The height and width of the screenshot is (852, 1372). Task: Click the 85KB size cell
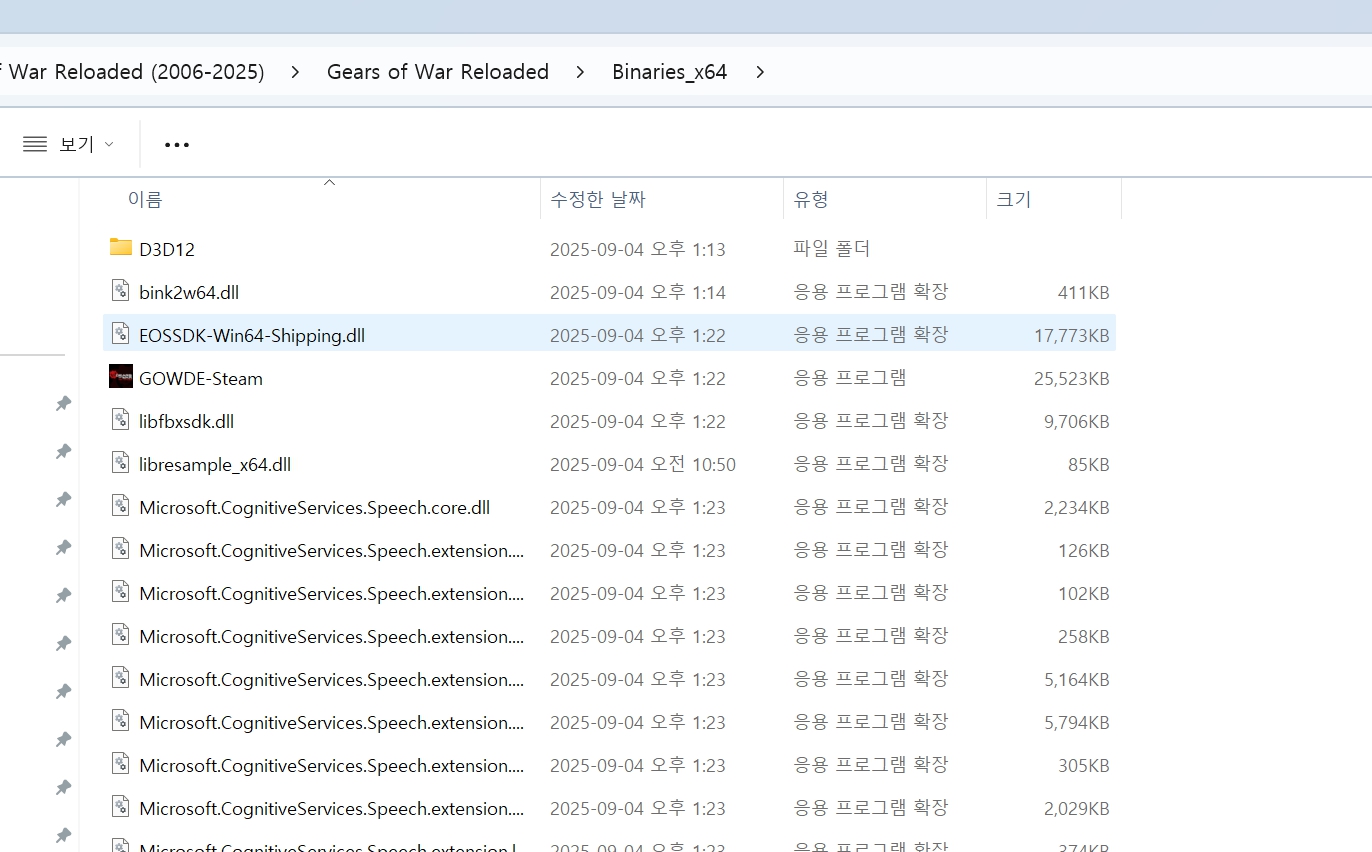(x=1089, y=464)
